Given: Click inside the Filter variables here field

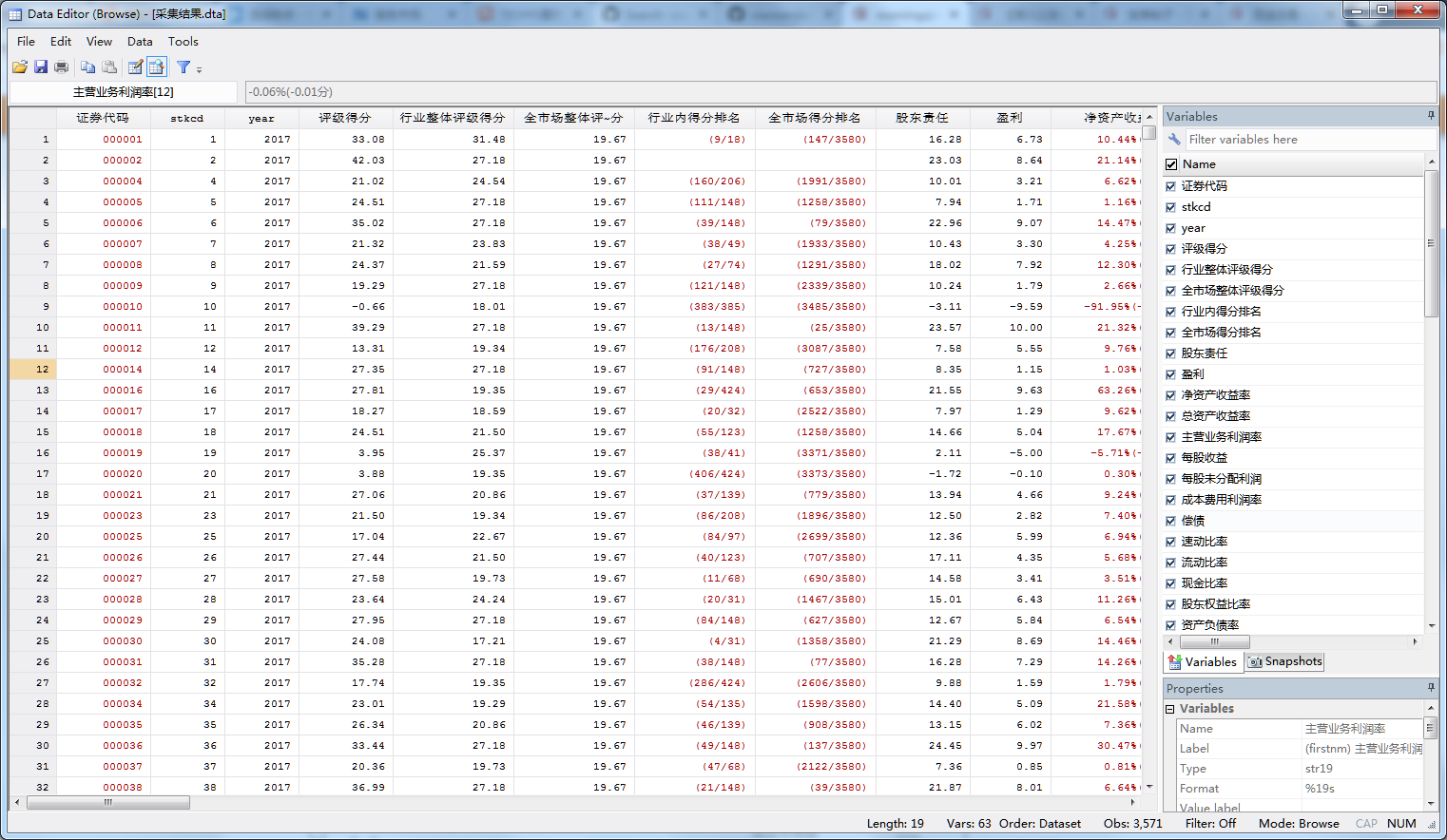Looking at the screenshot, I should 1309,139.
